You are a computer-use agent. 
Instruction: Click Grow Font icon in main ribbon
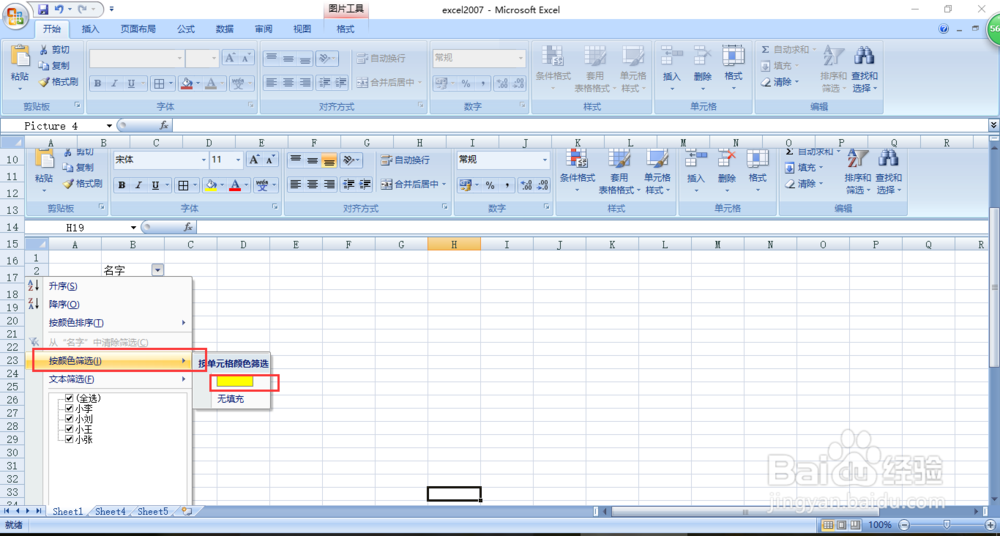point(230,58)
